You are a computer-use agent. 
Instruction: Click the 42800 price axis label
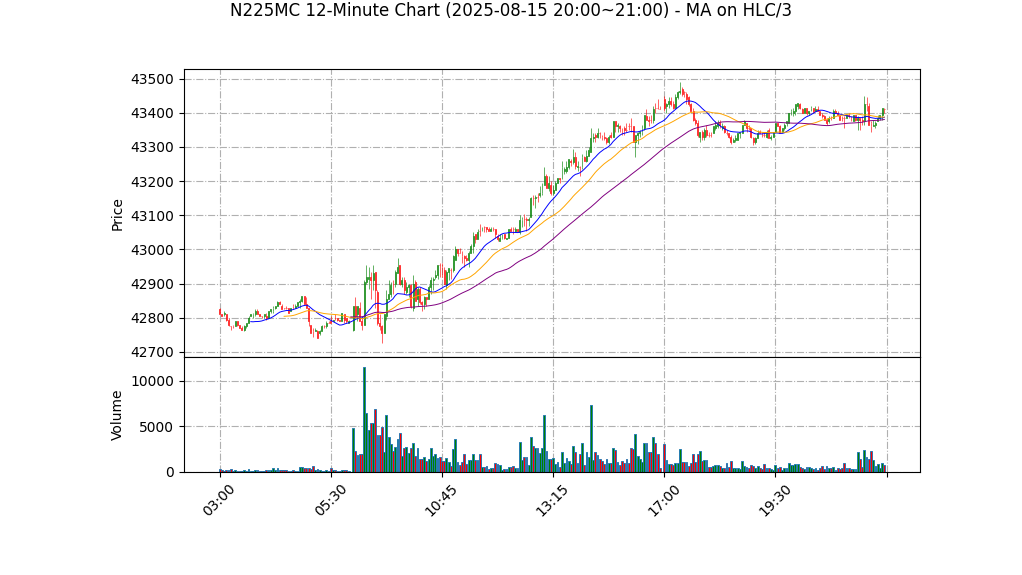click(153, 318)
